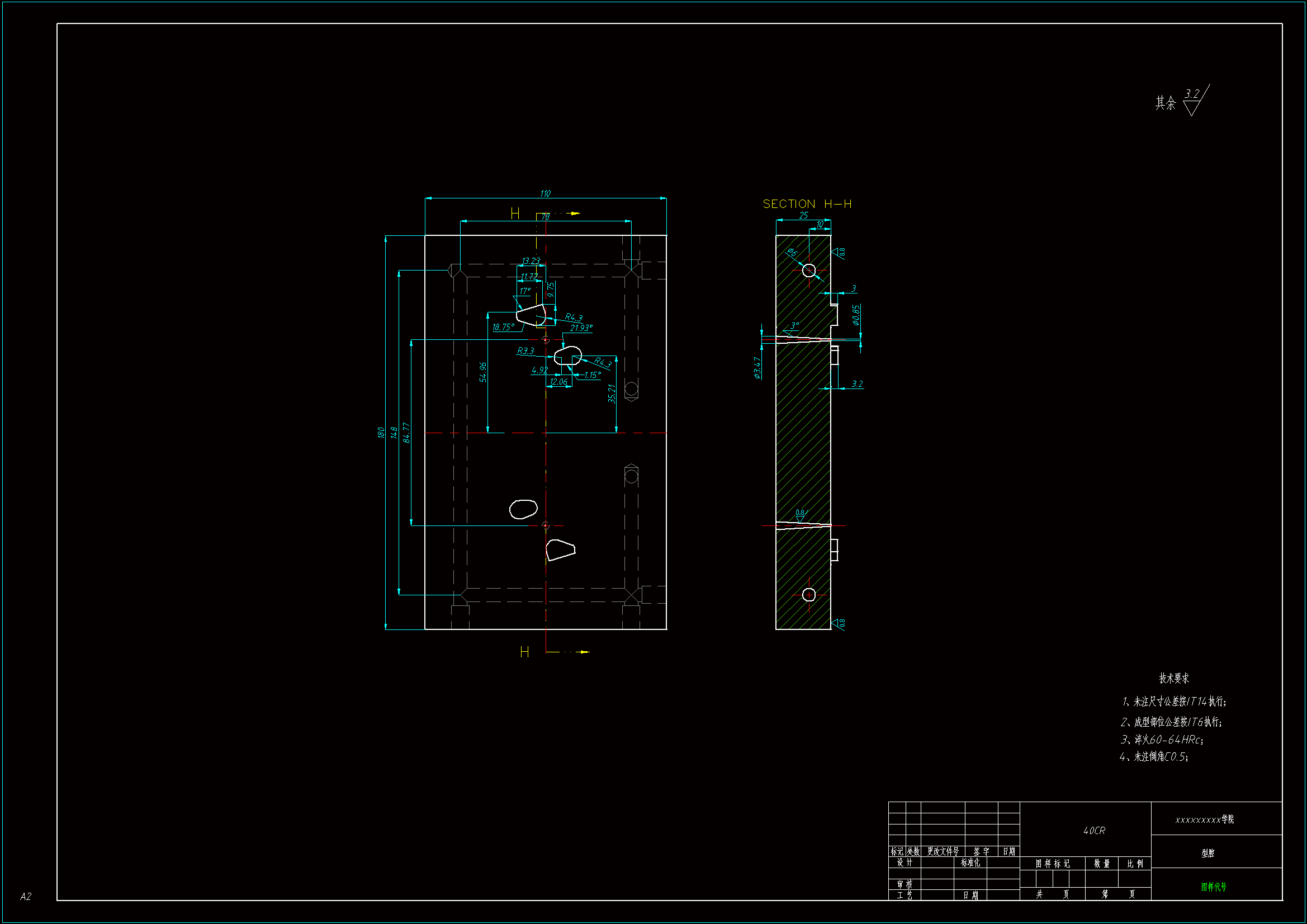The image size is (1307, 924).
Task: Select the green 图样代号 text
Action: [1214, 887]
